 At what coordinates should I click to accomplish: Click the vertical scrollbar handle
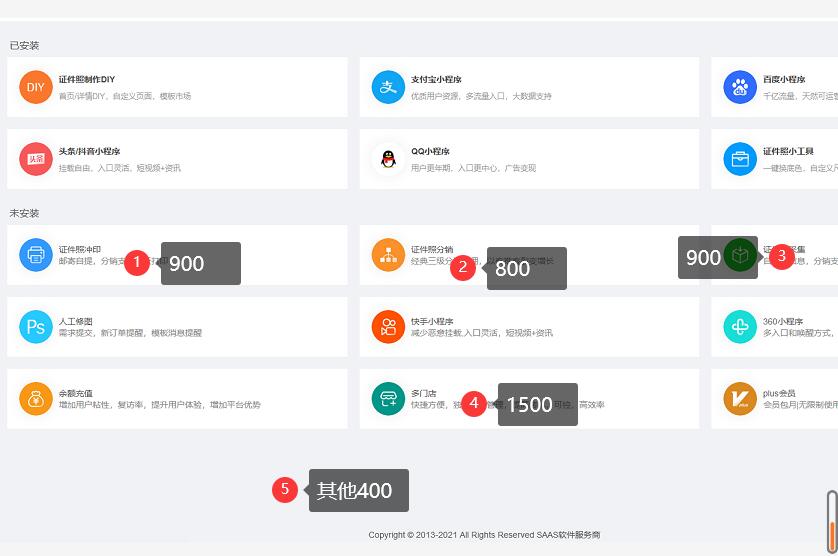[x=831, y=520]
